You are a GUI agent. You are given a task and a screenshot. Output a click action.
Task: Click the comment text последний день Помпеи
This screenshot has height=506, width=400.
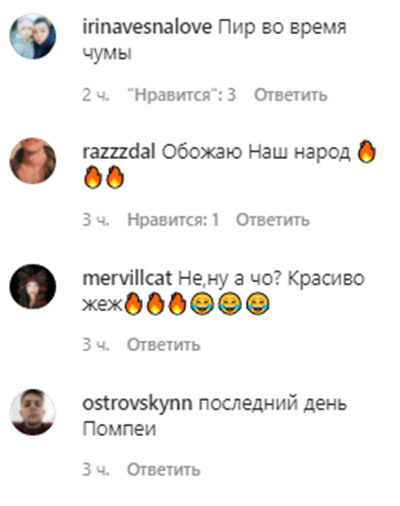pos(215,416)
